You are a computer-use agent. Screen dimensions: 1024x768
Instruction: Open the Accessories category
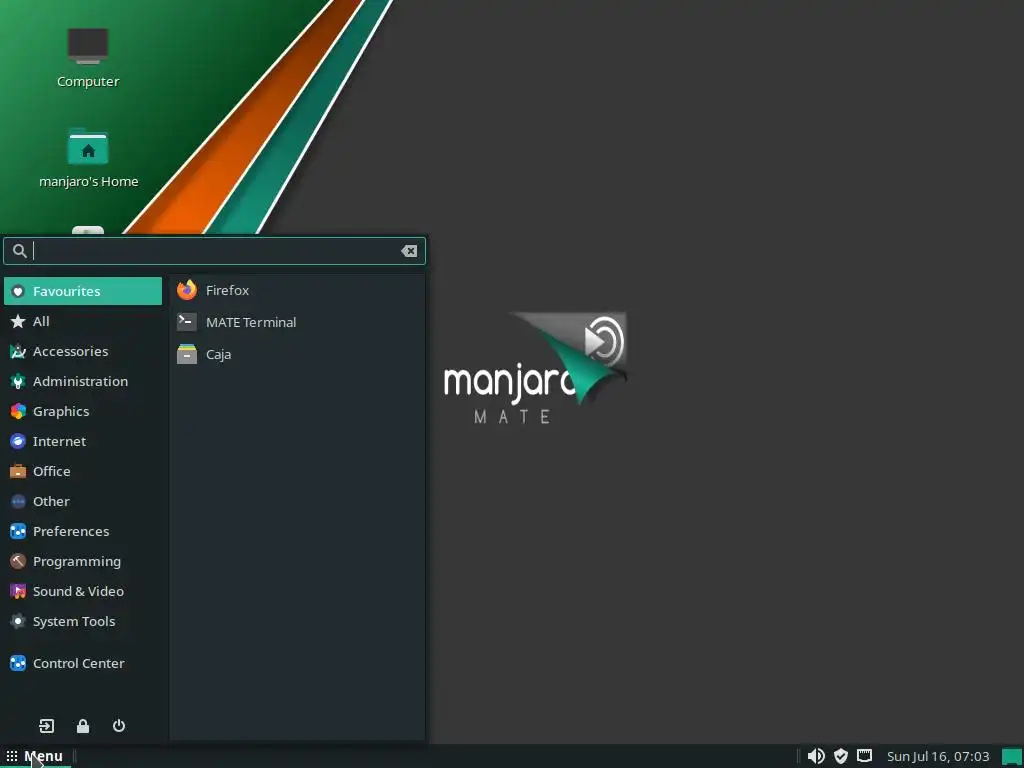point(83,351)
